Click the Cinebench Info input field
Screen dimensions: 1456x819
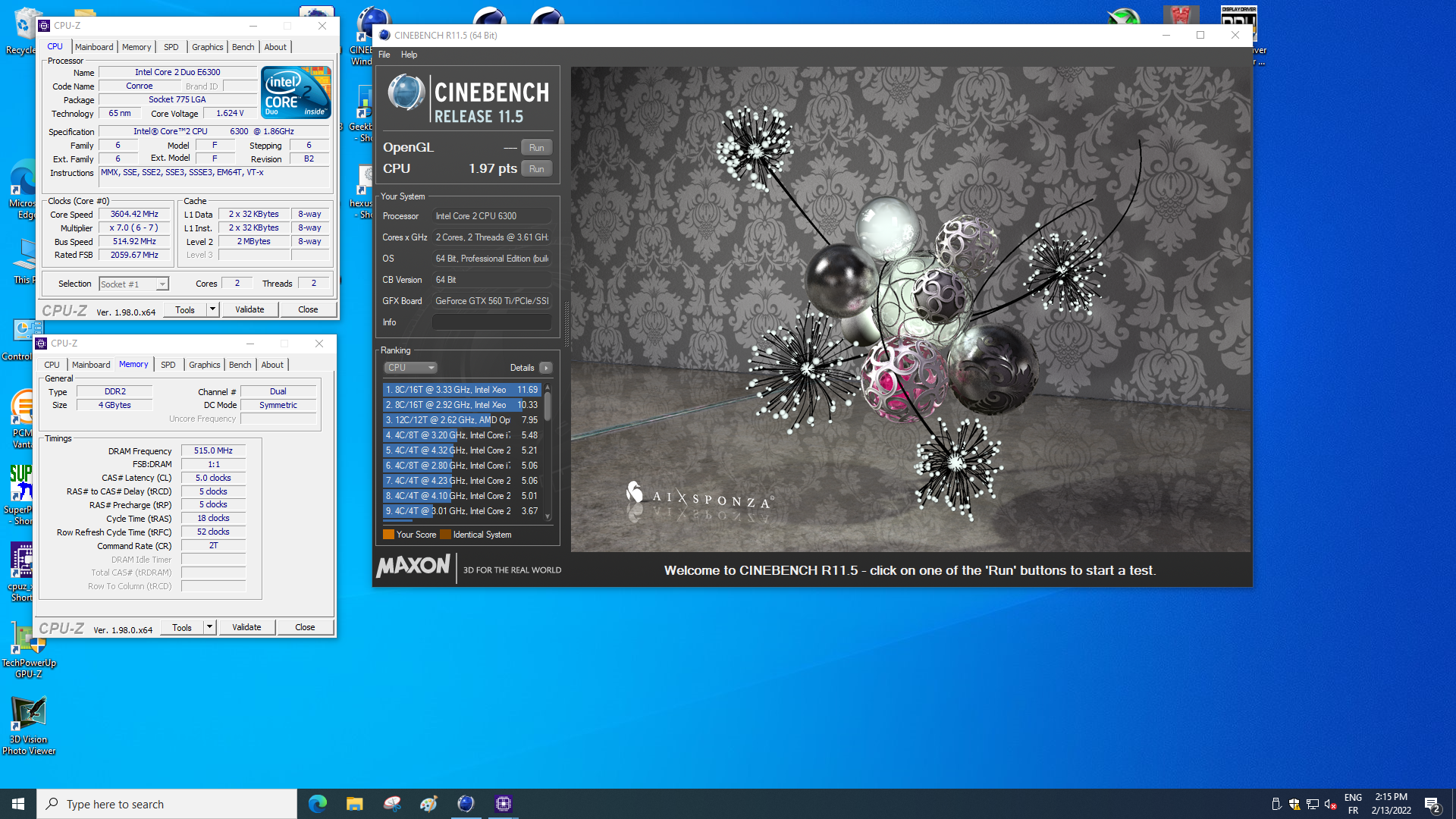coord(491,322)
